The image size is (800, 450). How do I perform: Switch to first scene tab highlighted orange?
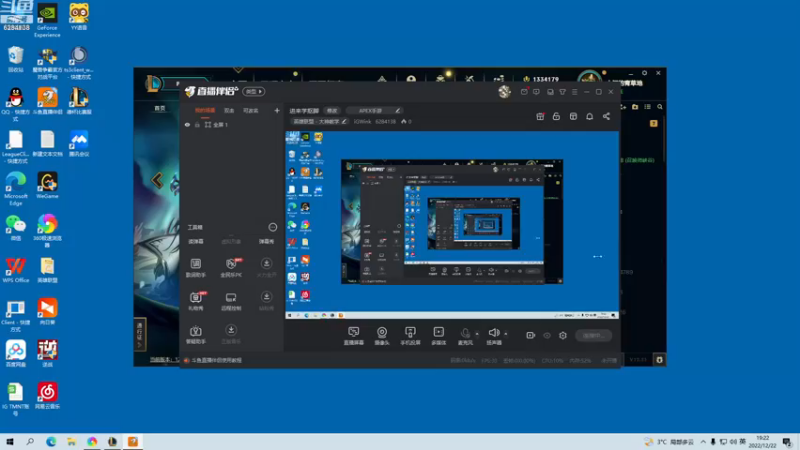point(205,110)
